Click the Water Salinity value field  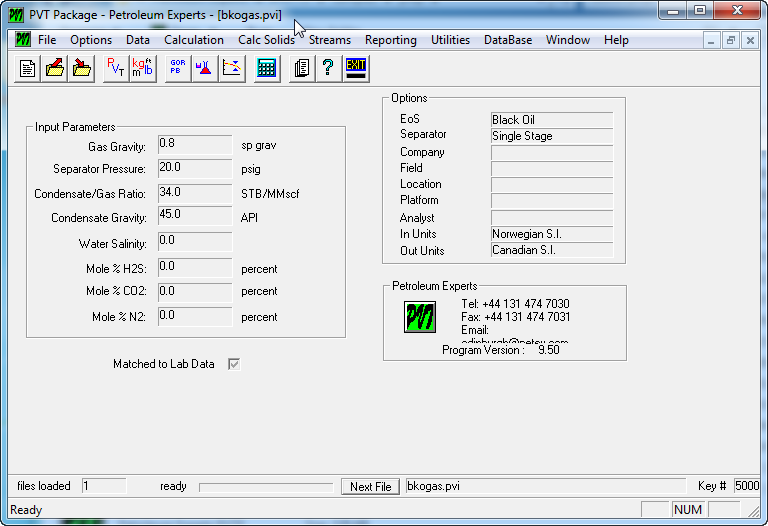[195, 242]
